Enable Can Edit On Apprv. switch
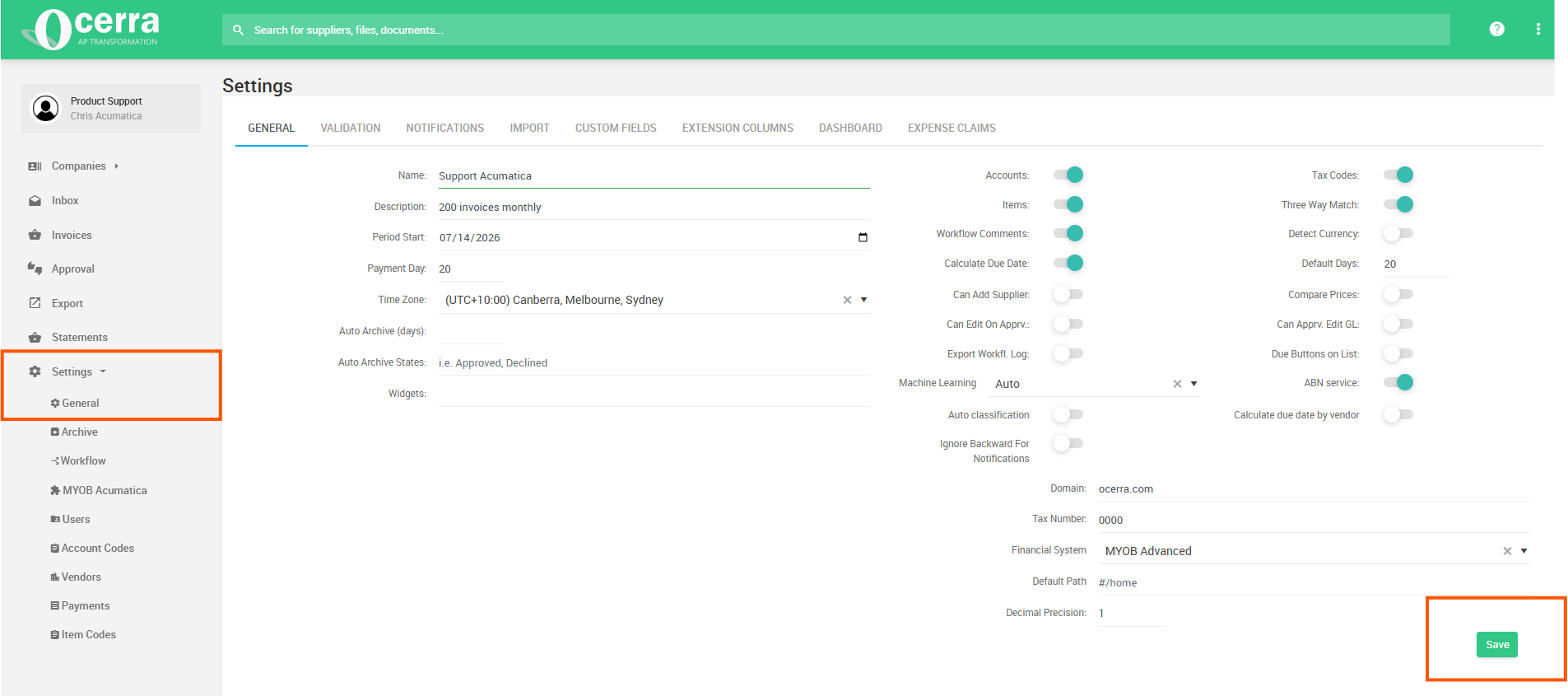This screenshot has width=1568, height=696. pyautogui.click(x=1068, y=324)
